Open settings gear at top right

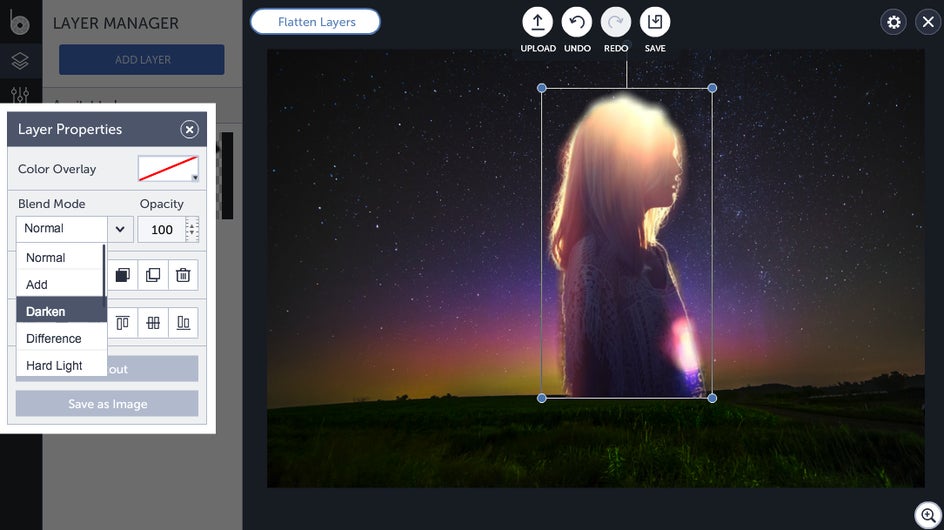893,22
